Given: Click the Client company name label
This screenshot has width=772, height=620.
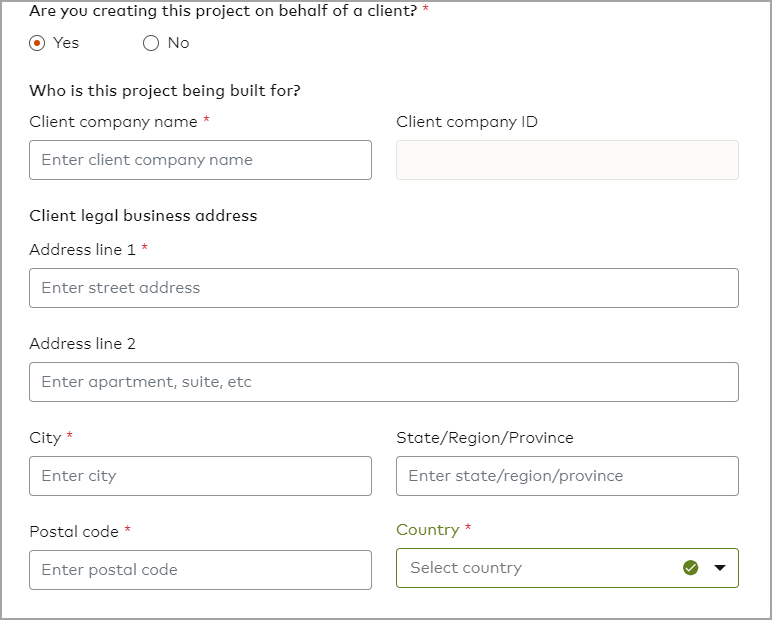Looking at the screenshot, I should point(113,122).
